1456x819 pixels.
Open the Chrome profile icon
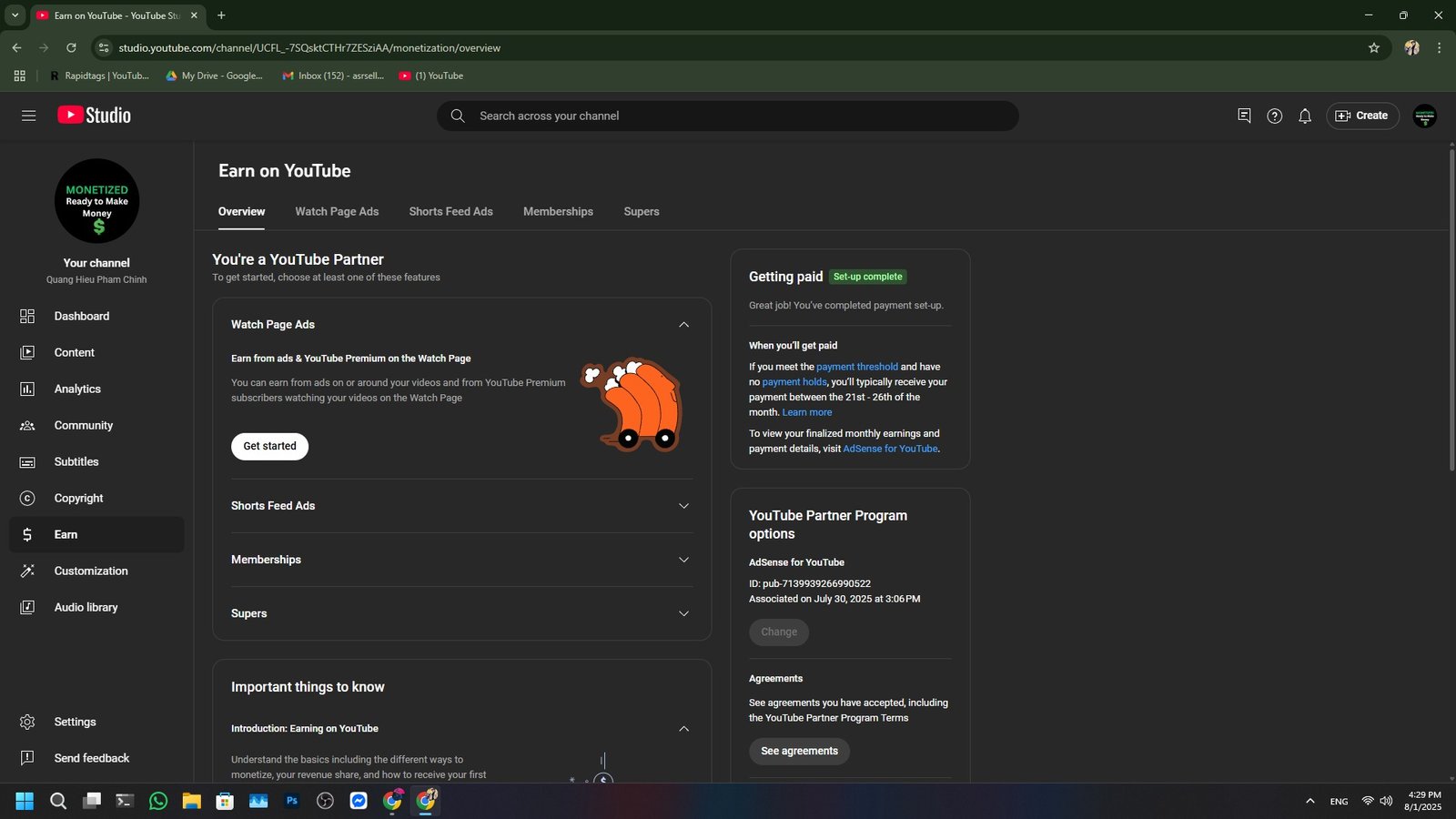point(1411,47)
